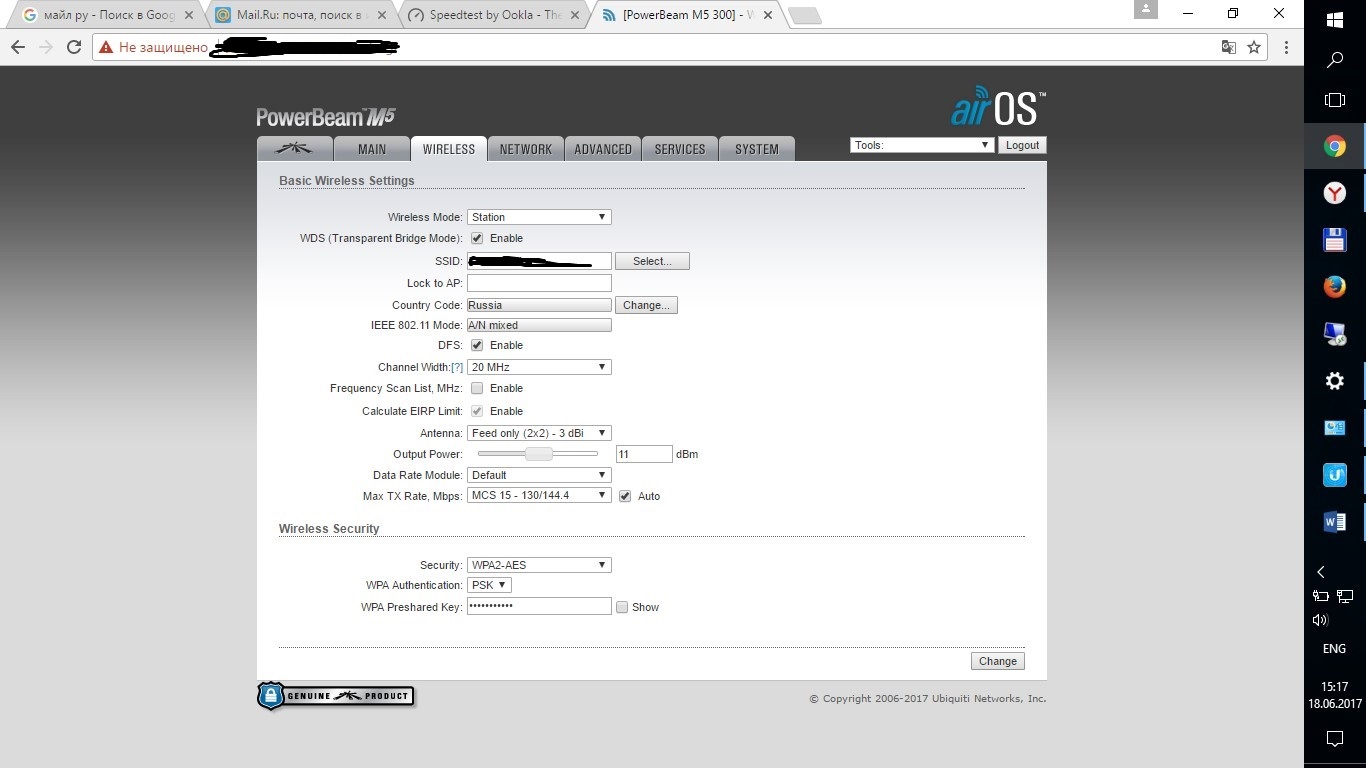This screenshot has height=768, width=1366.
Task: Go to the SYSTEM tab
Action: [x=756, y=149]
